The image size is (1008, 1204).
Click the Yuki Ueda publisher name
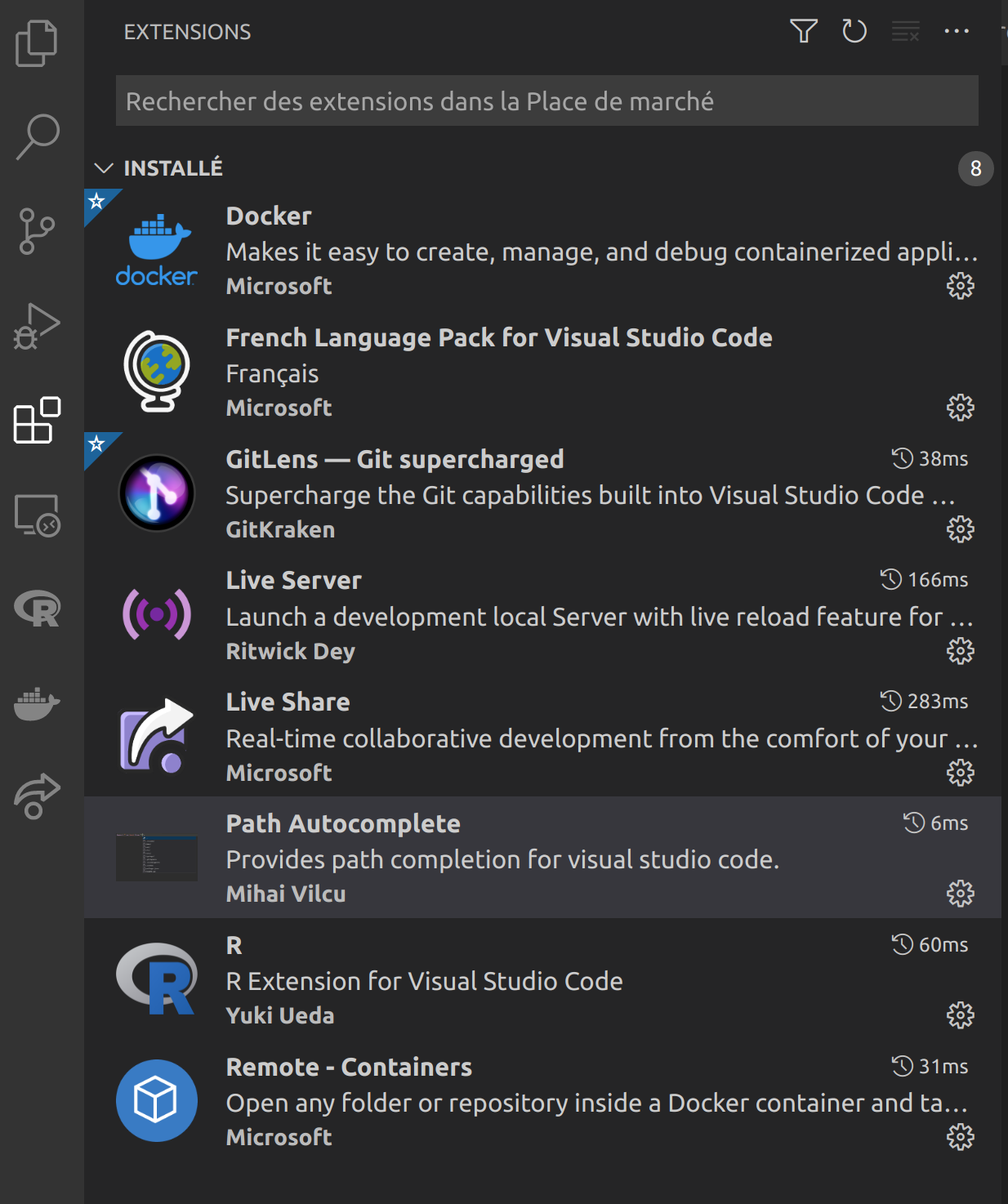point(280,1015)
